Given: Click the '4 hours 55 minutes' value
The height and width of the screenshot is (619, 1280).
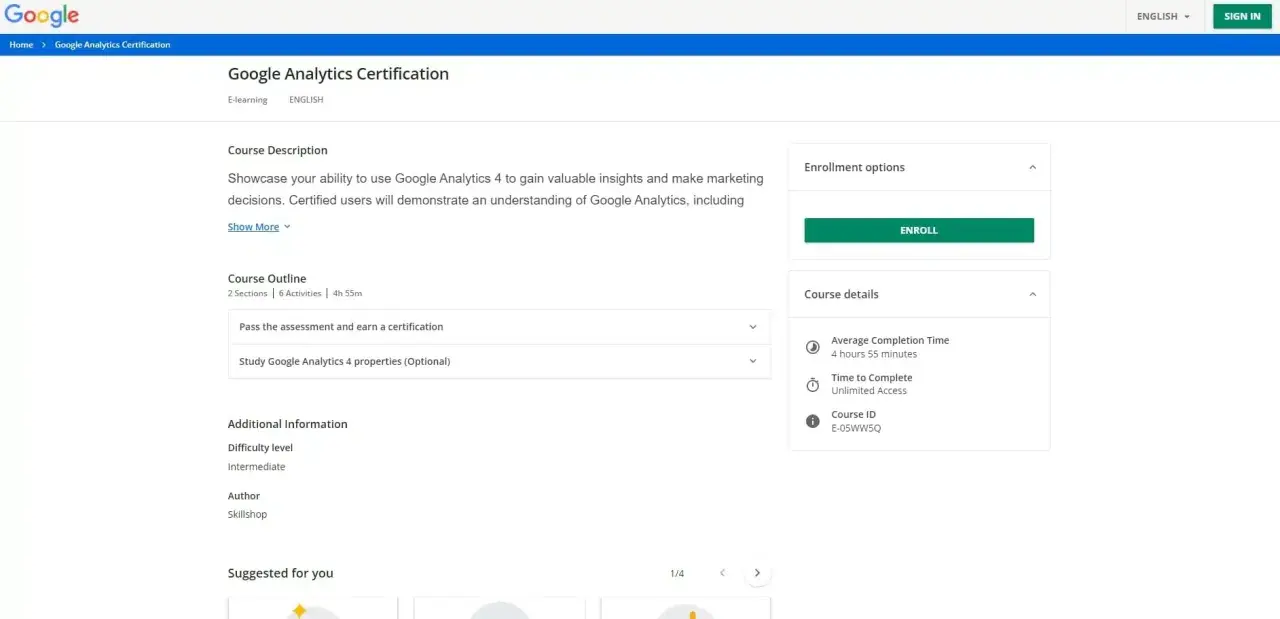Looking at the screenshot, I should [874, 354].
